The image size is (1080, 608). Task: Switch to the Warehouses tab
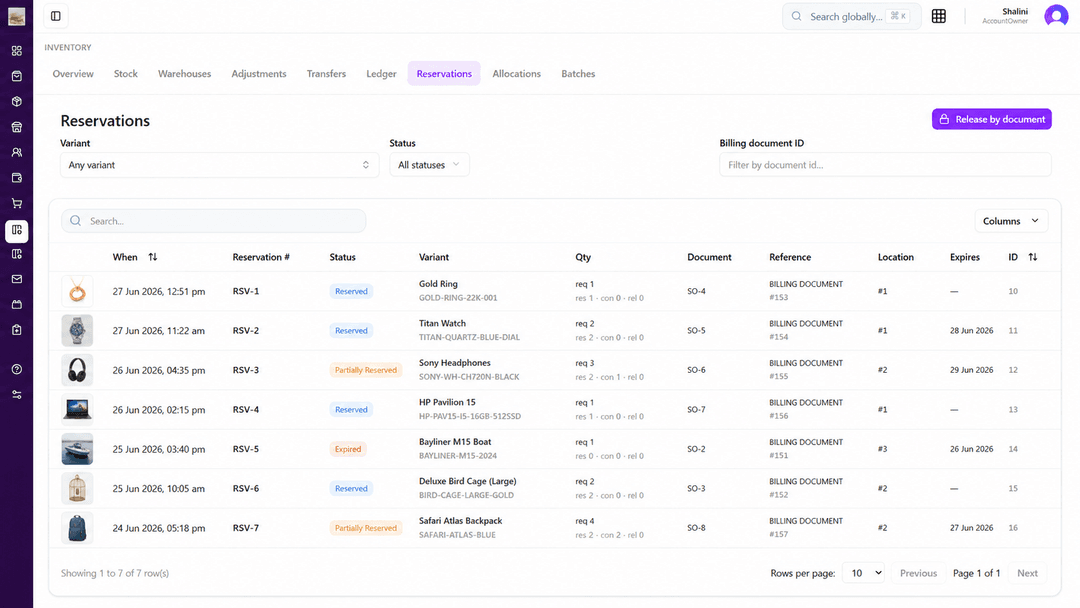(x=185, y=74)
